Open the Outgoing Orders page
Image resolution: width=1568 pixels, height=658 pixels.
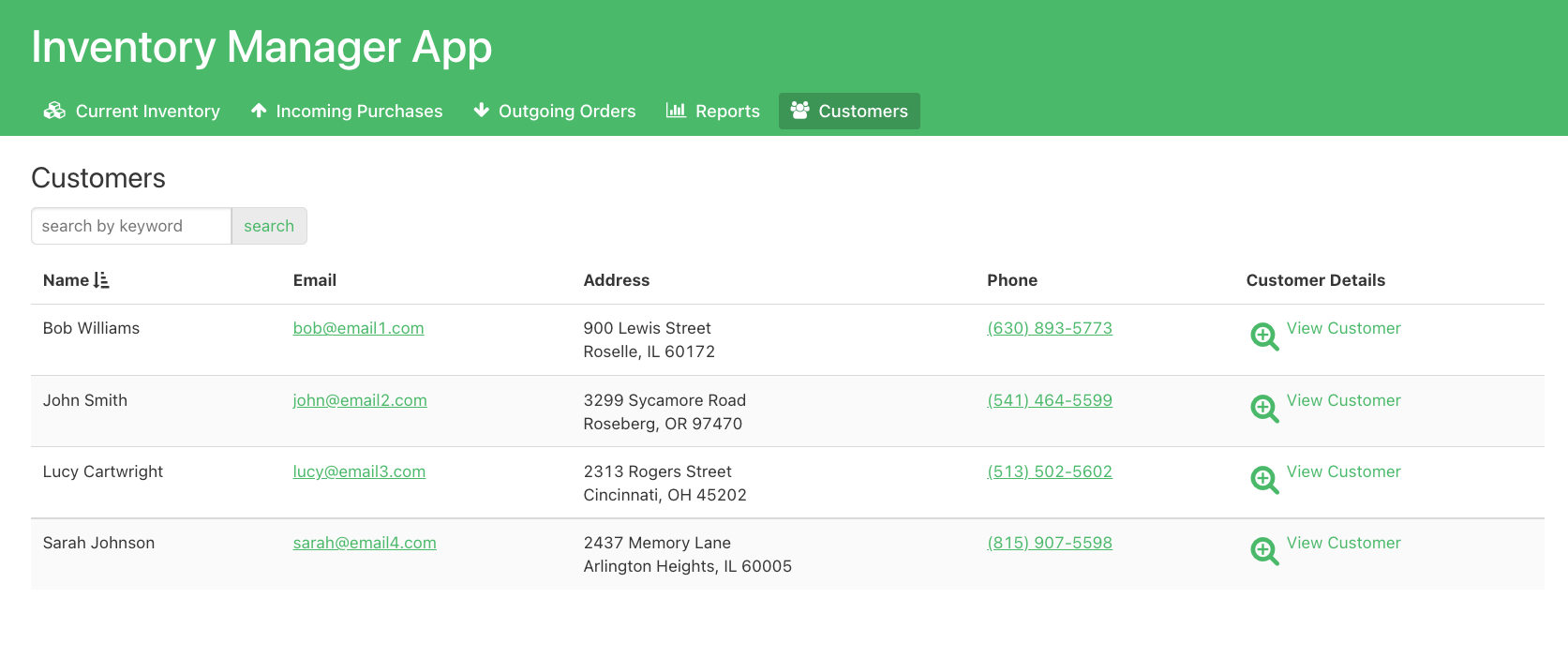555,111
